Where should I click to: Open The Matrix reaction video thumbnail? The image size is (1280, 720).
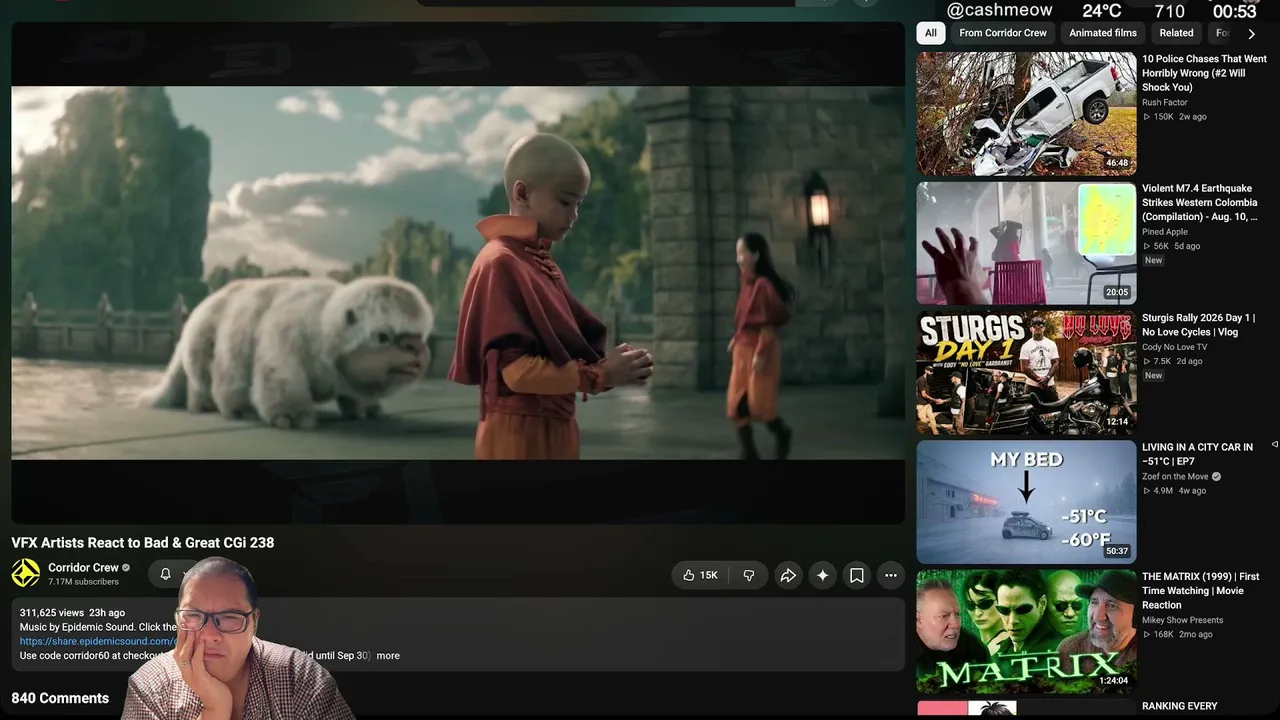[x=1026, y=631]
